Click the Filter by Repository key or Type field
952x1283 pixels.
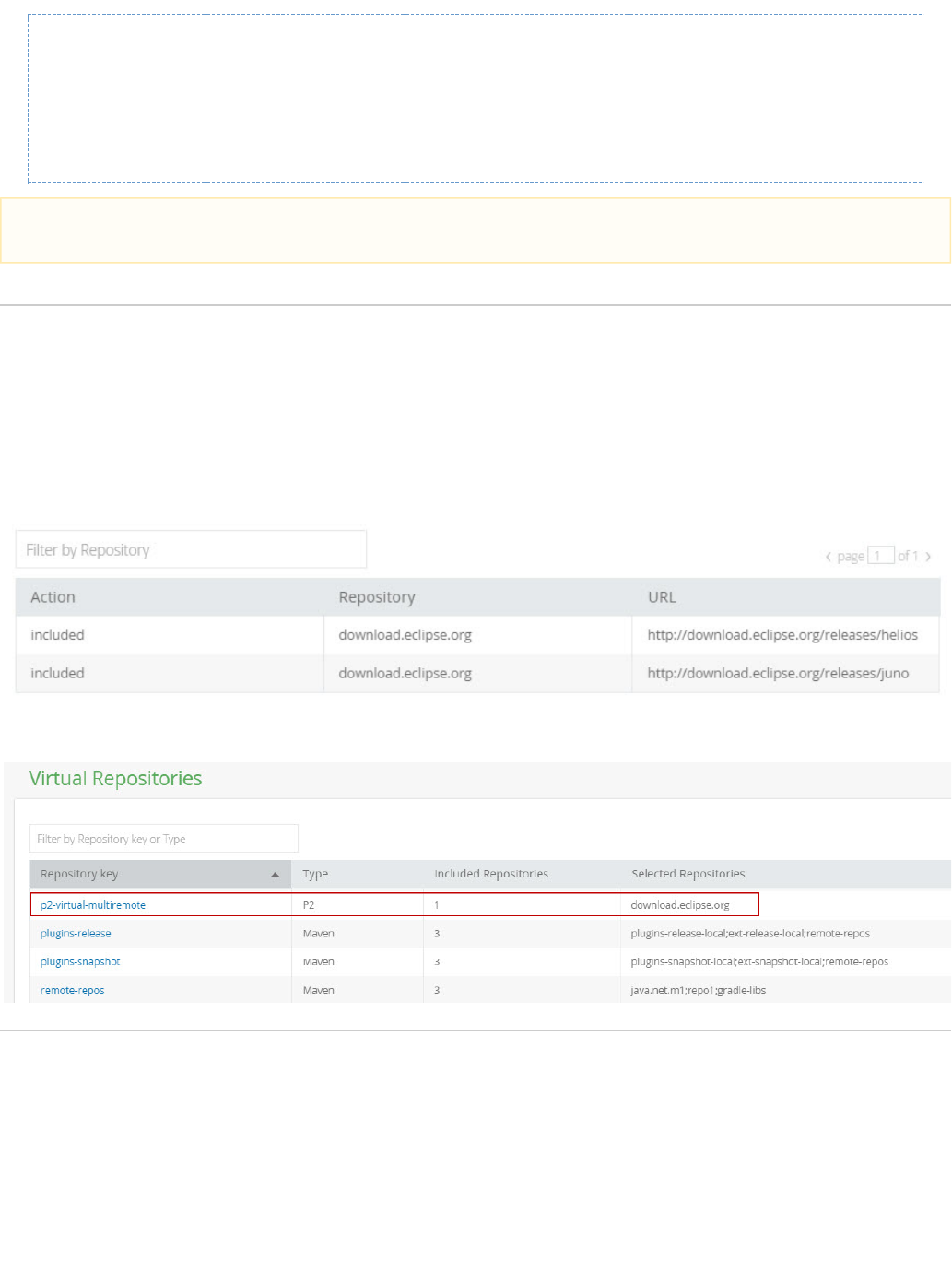point(164,840)
